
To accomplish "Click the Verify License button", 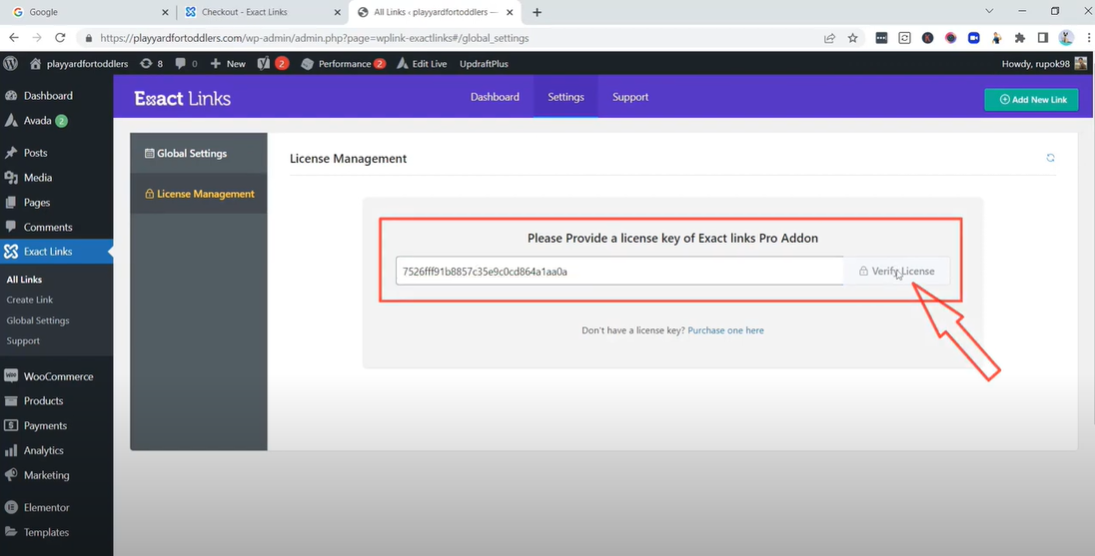I will tap(897, 271).
